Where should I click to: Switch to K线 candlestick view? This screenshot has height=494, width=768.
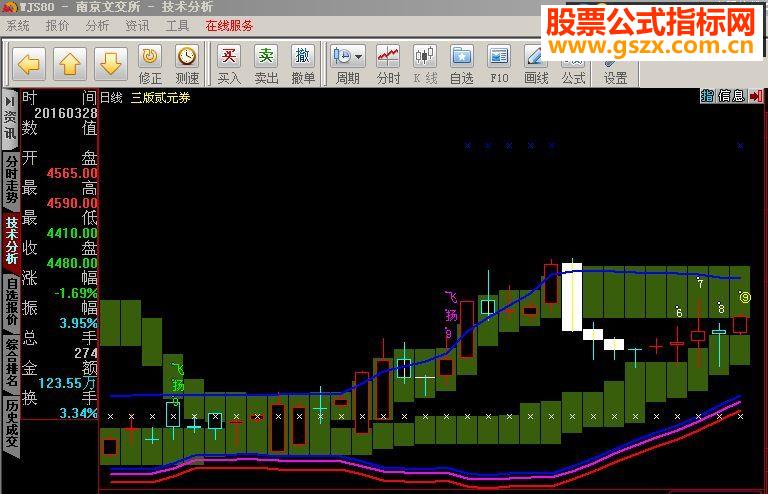tap(425, 65)
